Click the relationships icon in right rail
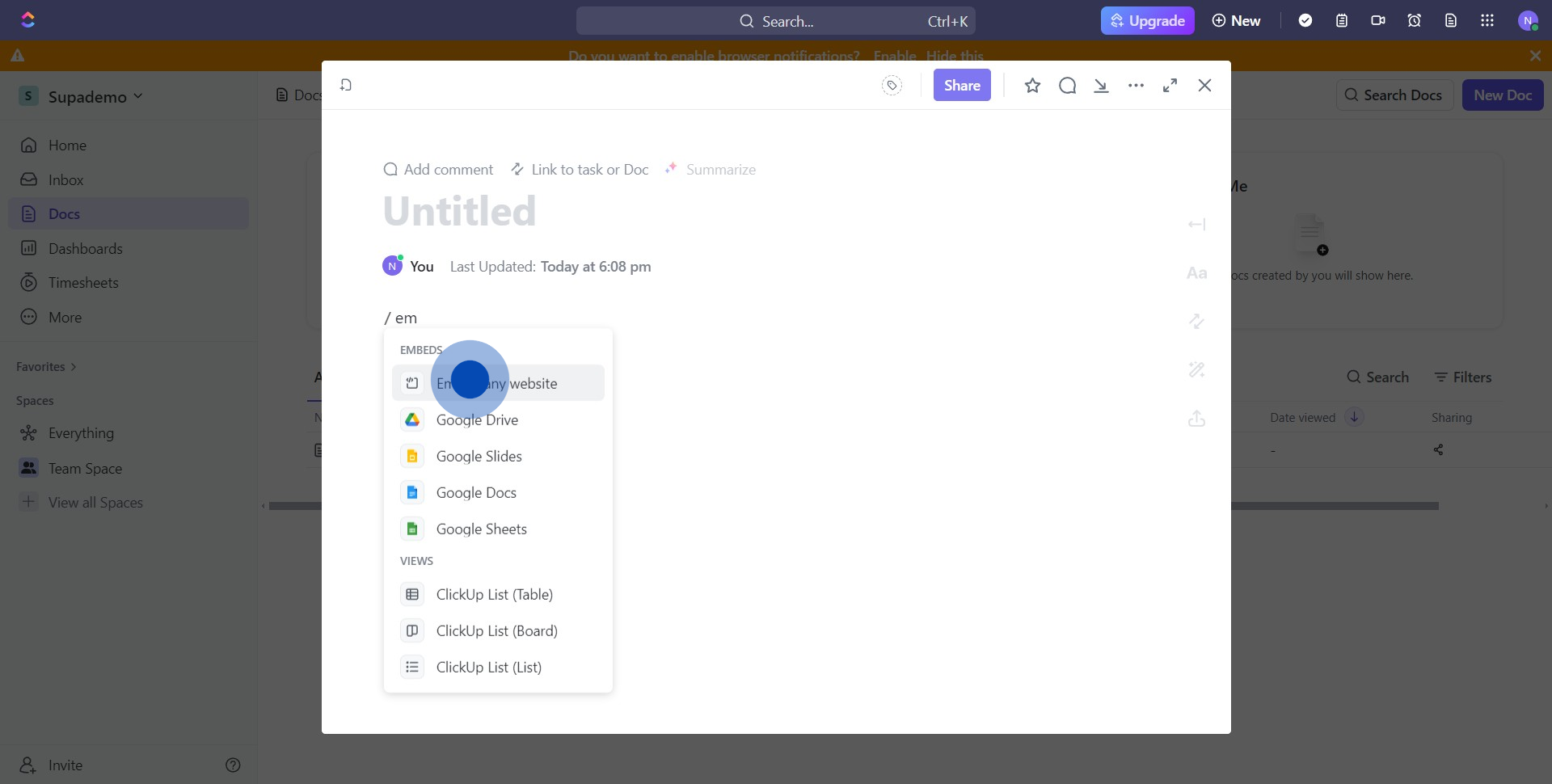The height and width of the screenshot is (784, 1552). click(1196, 321)
